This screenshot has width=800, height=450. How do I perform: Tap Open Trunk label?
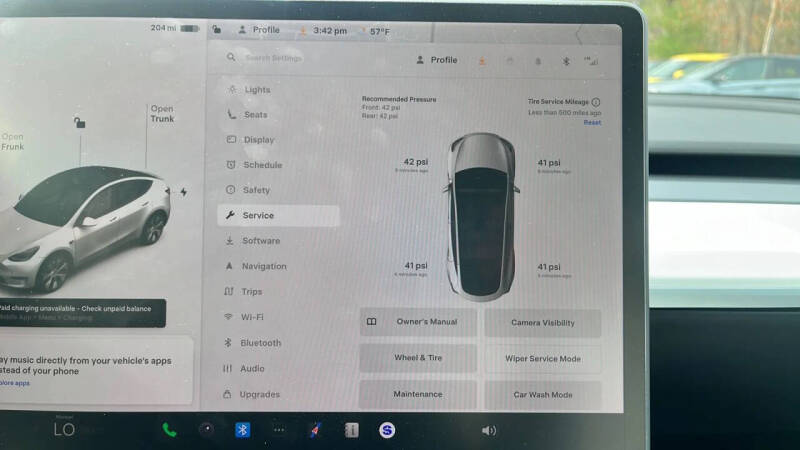(162, 114)
